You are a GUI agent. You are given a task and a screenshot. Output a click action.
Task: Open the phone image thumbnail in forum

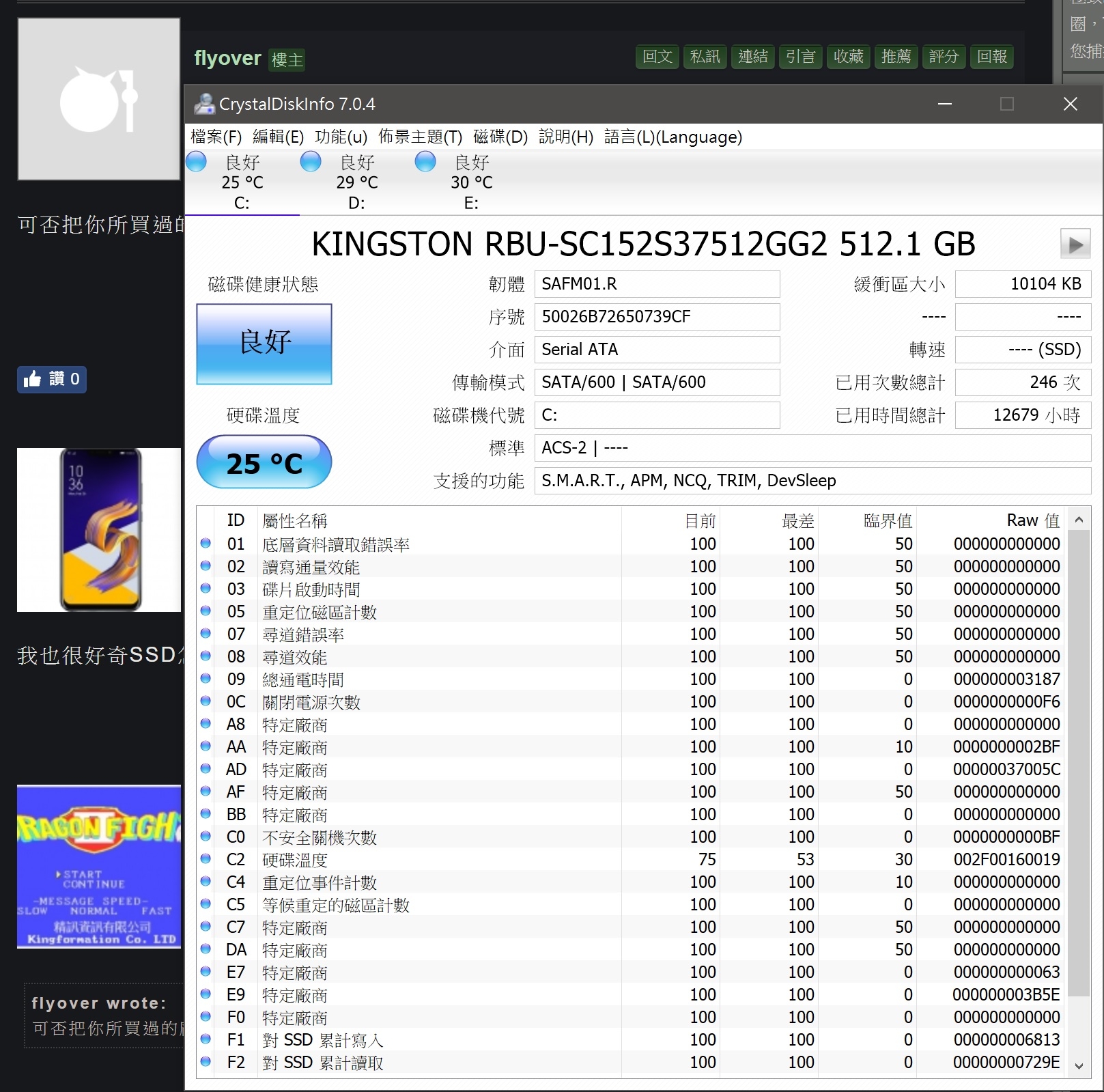point(99,529)
